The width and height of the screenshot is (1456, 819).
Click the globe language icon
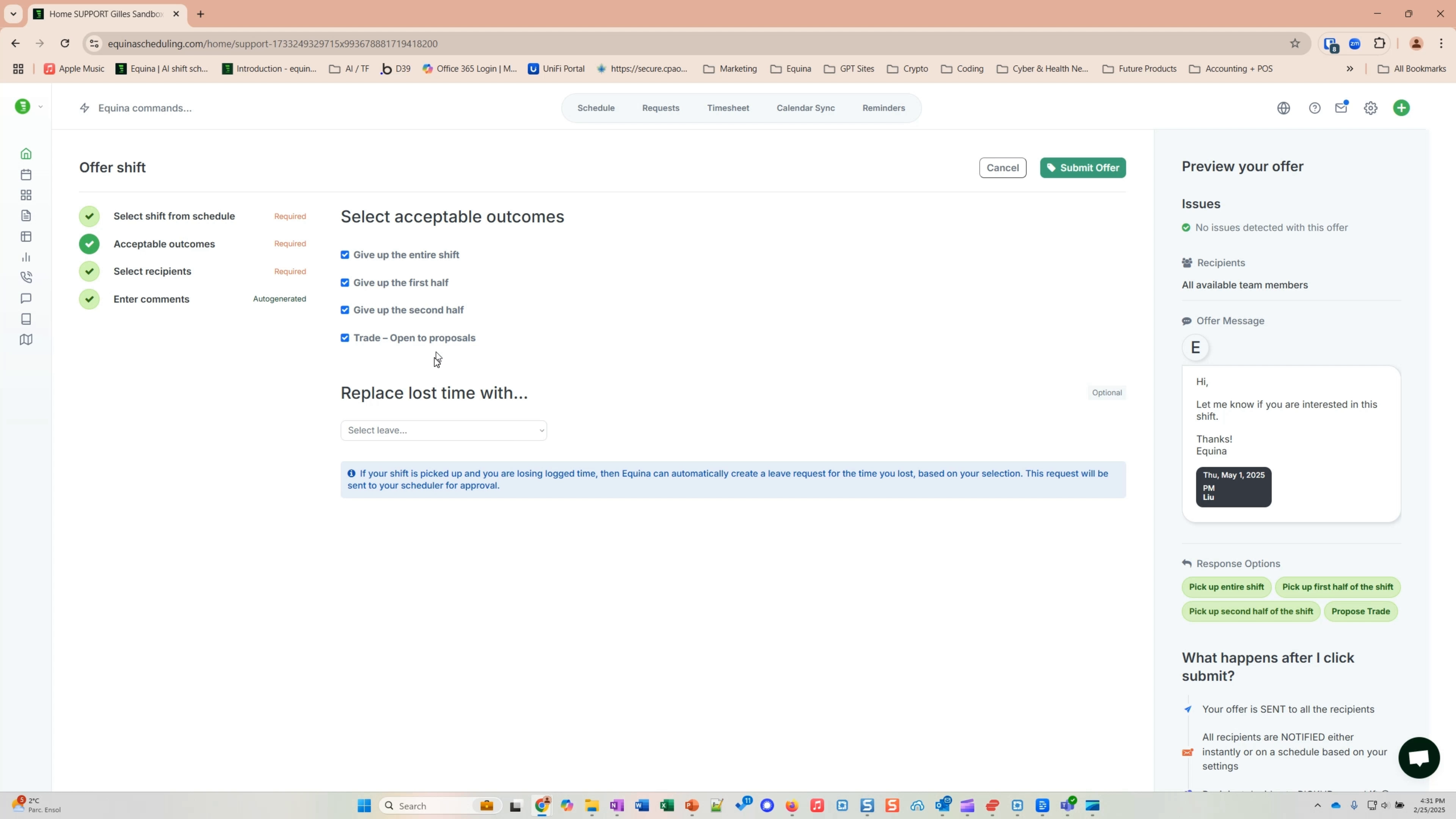pyautogui.click(x=1283, y=107)
